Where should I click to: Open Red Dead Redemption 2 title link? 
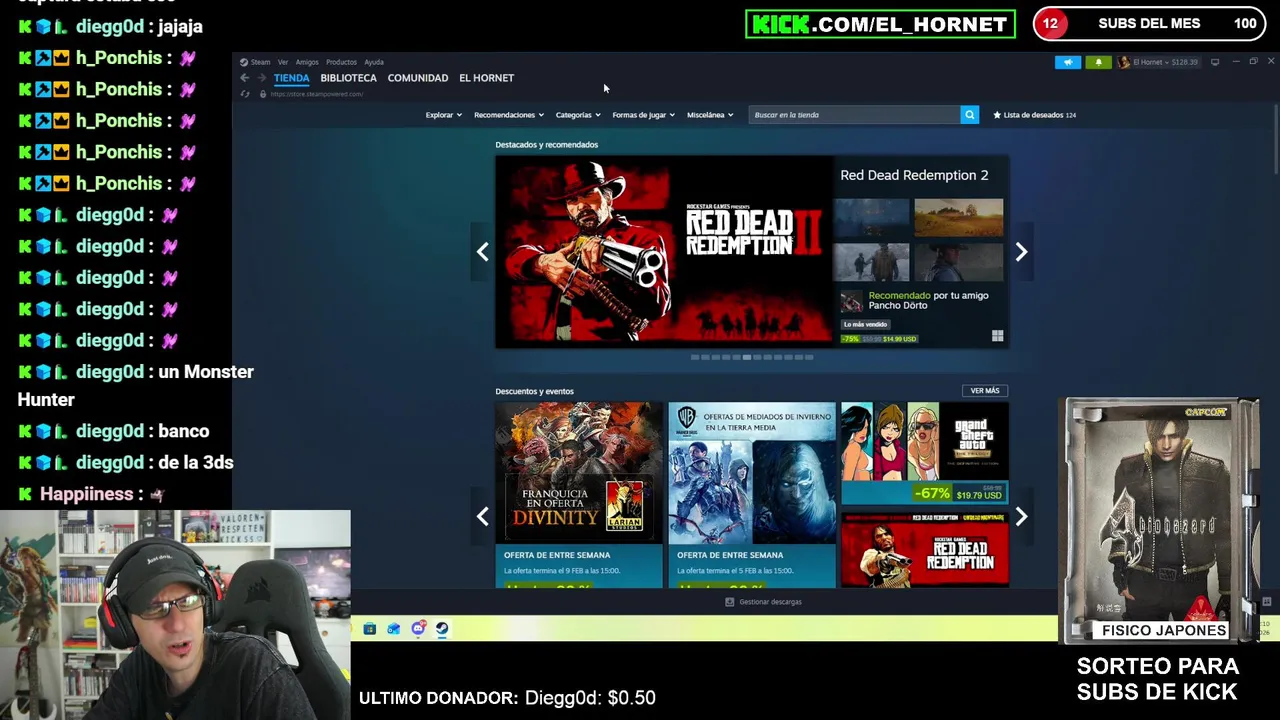pyautogui.click(x=914, y=175)
